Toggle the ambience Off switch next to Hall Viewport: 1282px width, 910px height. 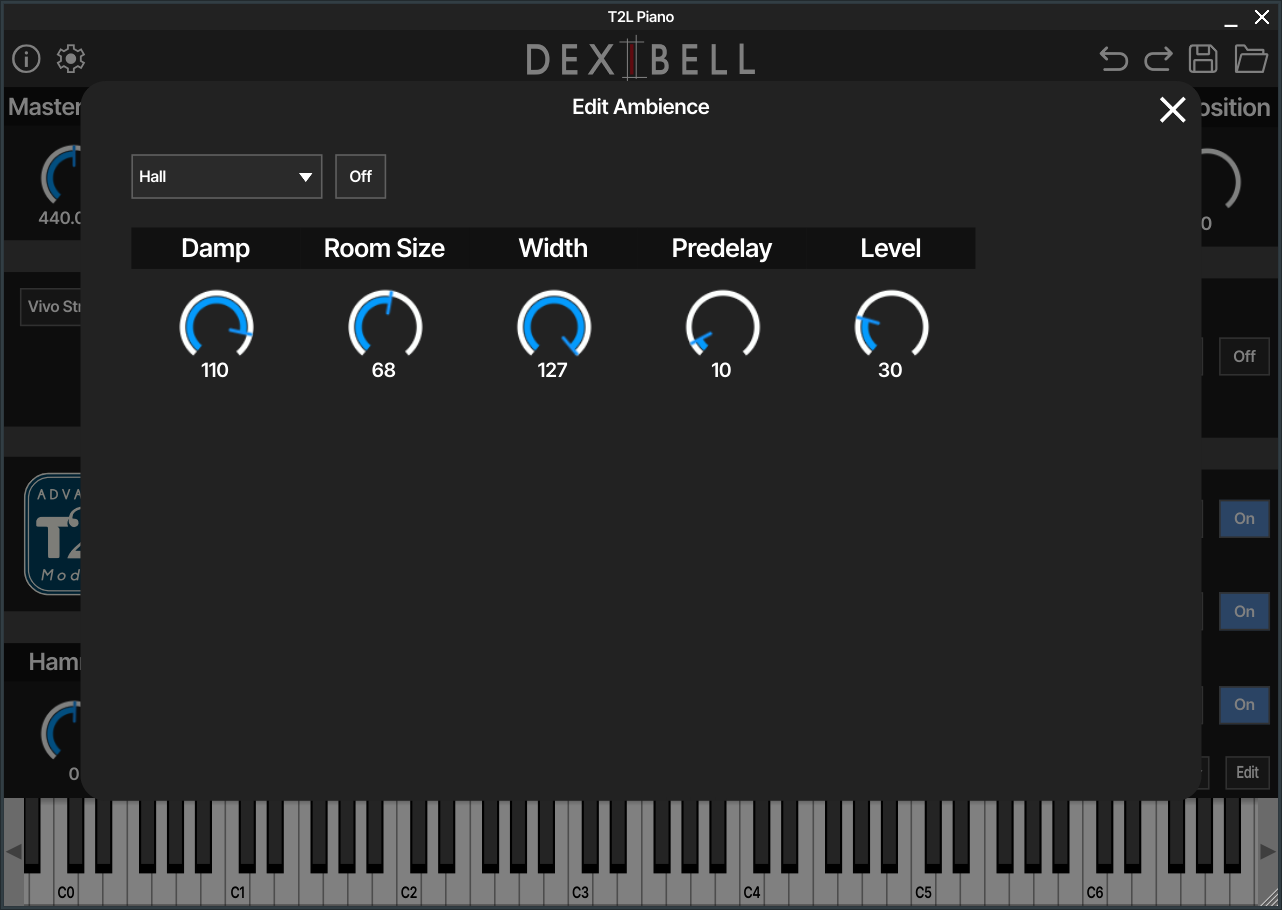(x=360, y=176)
